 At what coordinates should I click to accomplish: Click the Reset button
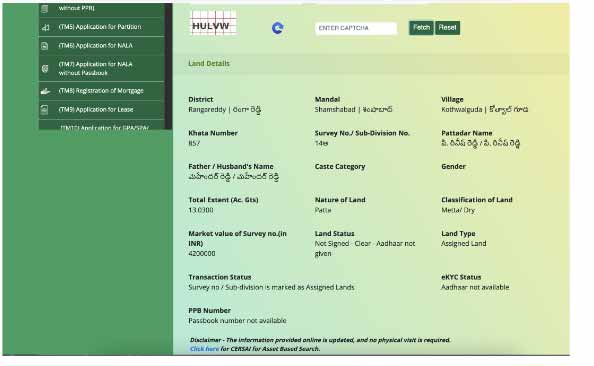click(x=447, y=28)
